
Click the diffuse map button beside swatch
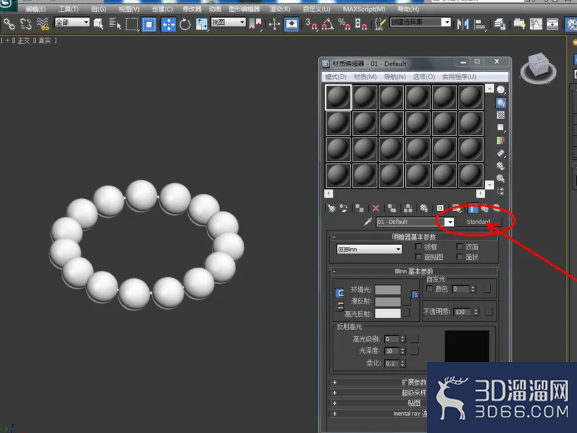[407, 301]
